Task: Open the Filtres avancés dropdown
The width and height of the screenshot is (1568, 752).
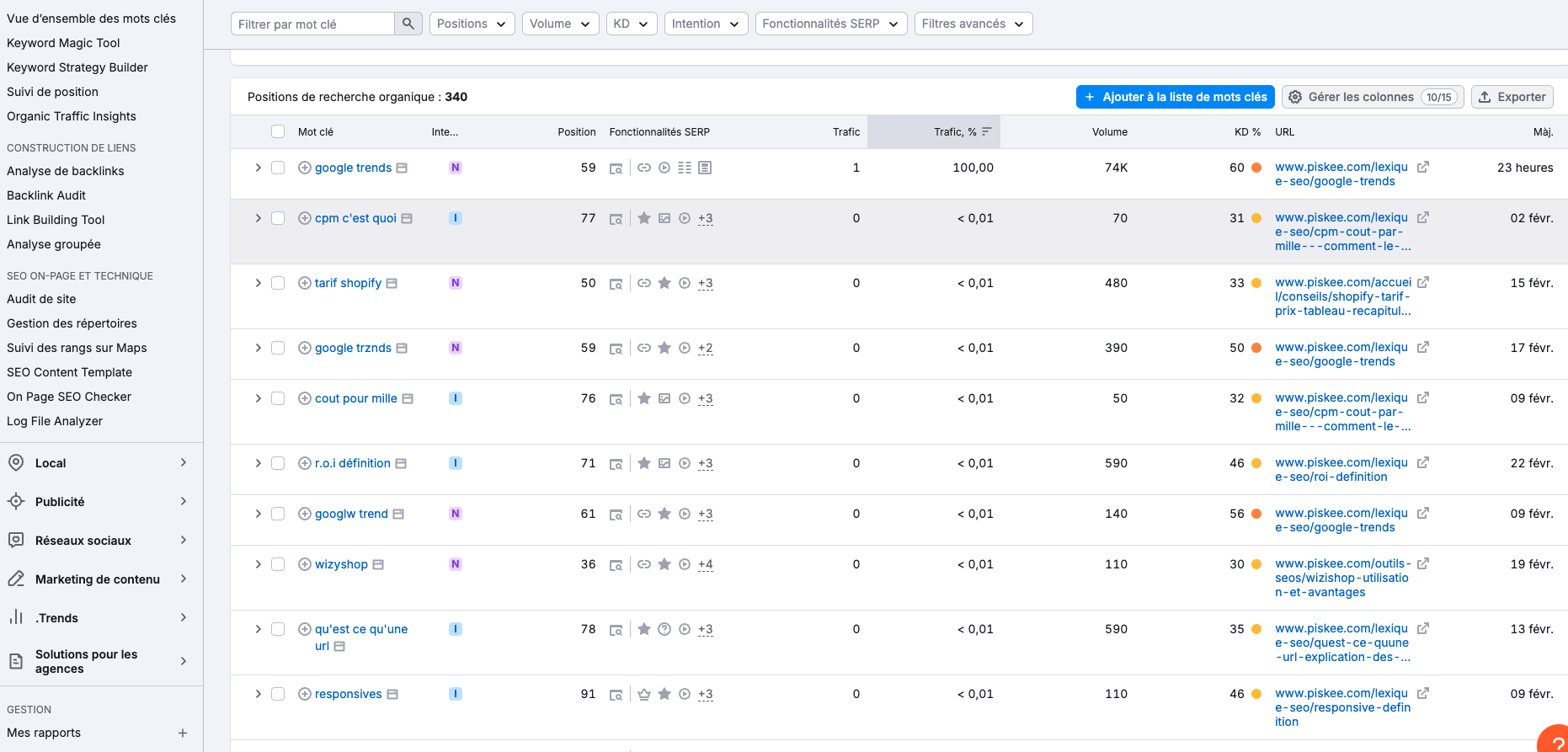Action: point(973,24)
